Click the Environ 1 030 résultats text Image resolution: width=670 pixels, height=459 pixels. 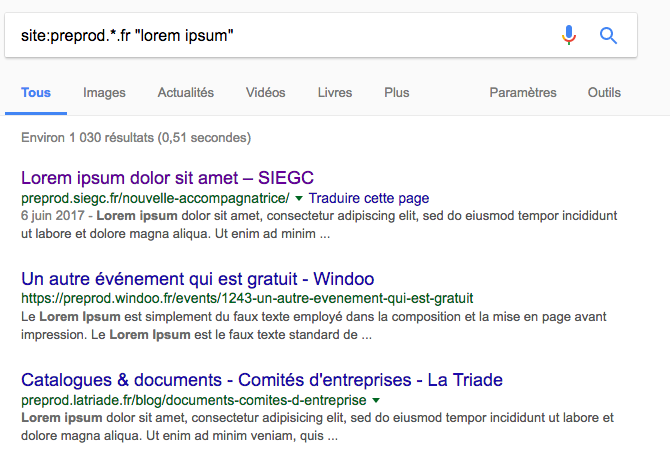[136, 138]
